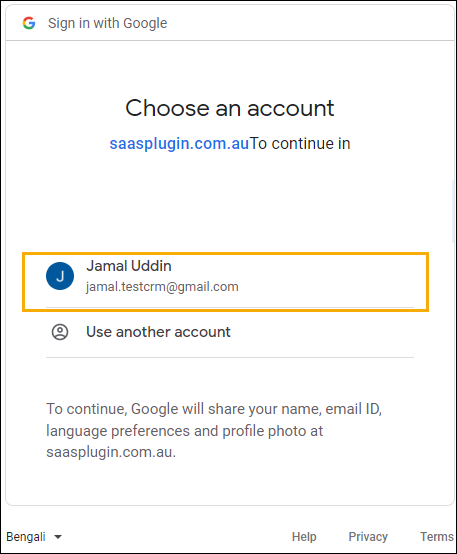Choose the Jamal Uddin account
This screenshot has width=457, height=554.
[x=225, y=282]
